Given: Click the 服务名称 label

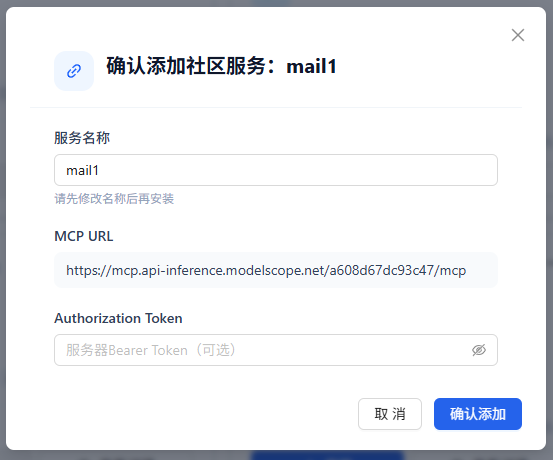Looking at the screenshot, I should click(82, 138).
